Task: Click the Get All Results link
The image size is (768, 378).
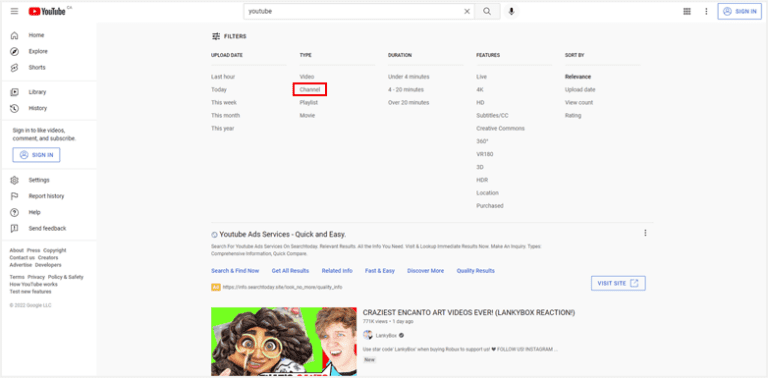Action: click(290, 271)
